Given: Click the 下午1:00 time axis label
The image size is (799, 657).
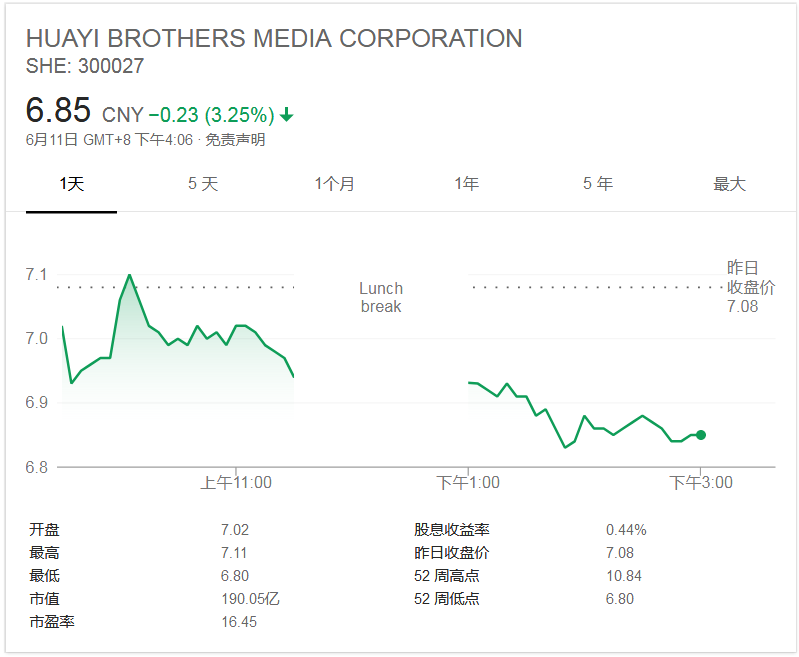Looking at the screenshot, I should coord(468,483).
